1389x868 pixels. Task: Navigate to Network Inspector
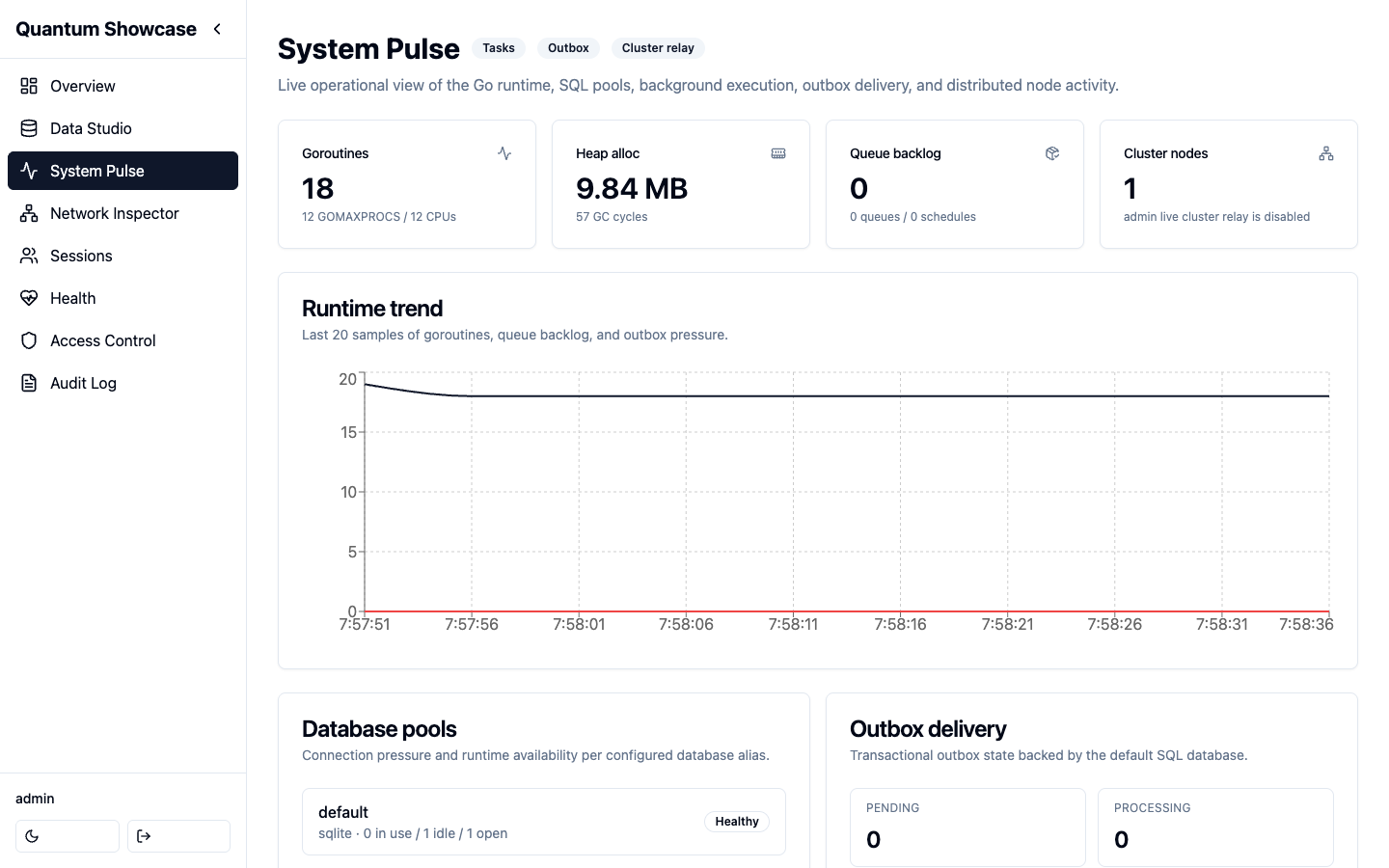click(123, 213)
